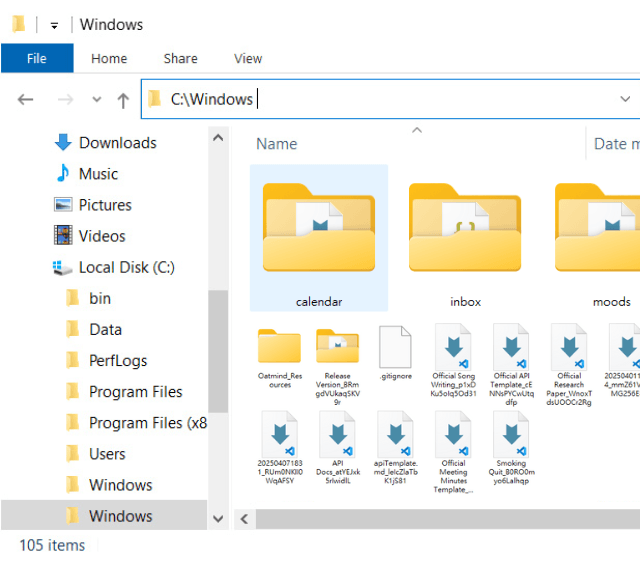Click the blue Downloads arrow icon
The image size is (640, 565).
pyautogui.click(x=63, y=142)
